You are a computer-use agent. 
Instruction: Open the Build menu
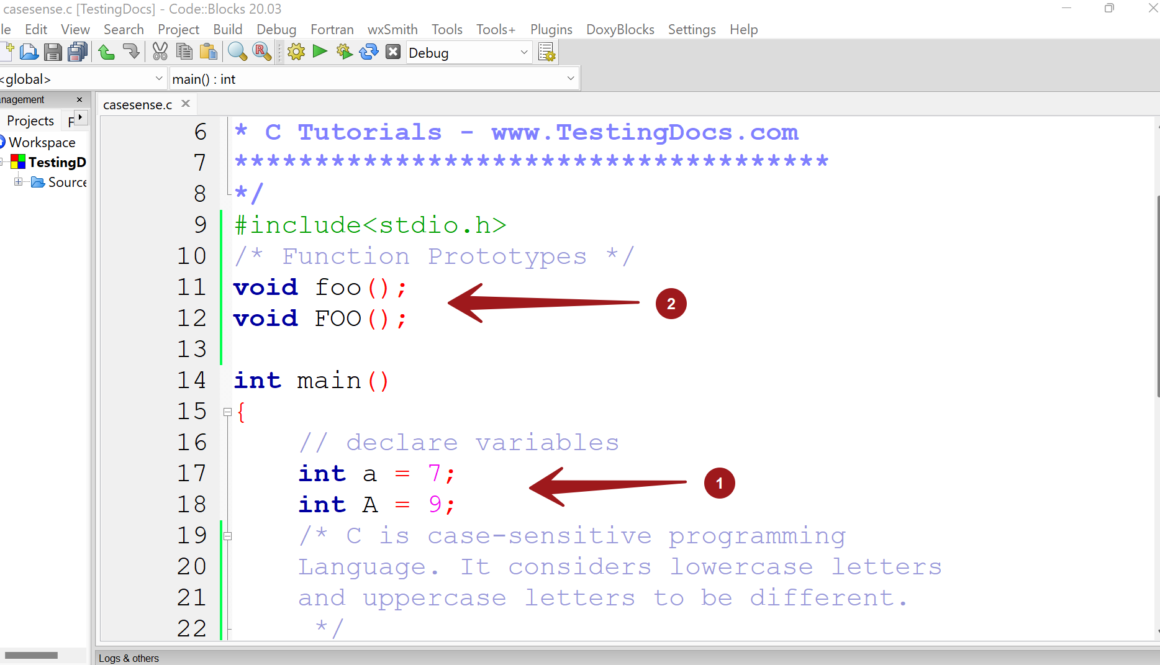tap(228, 29)
